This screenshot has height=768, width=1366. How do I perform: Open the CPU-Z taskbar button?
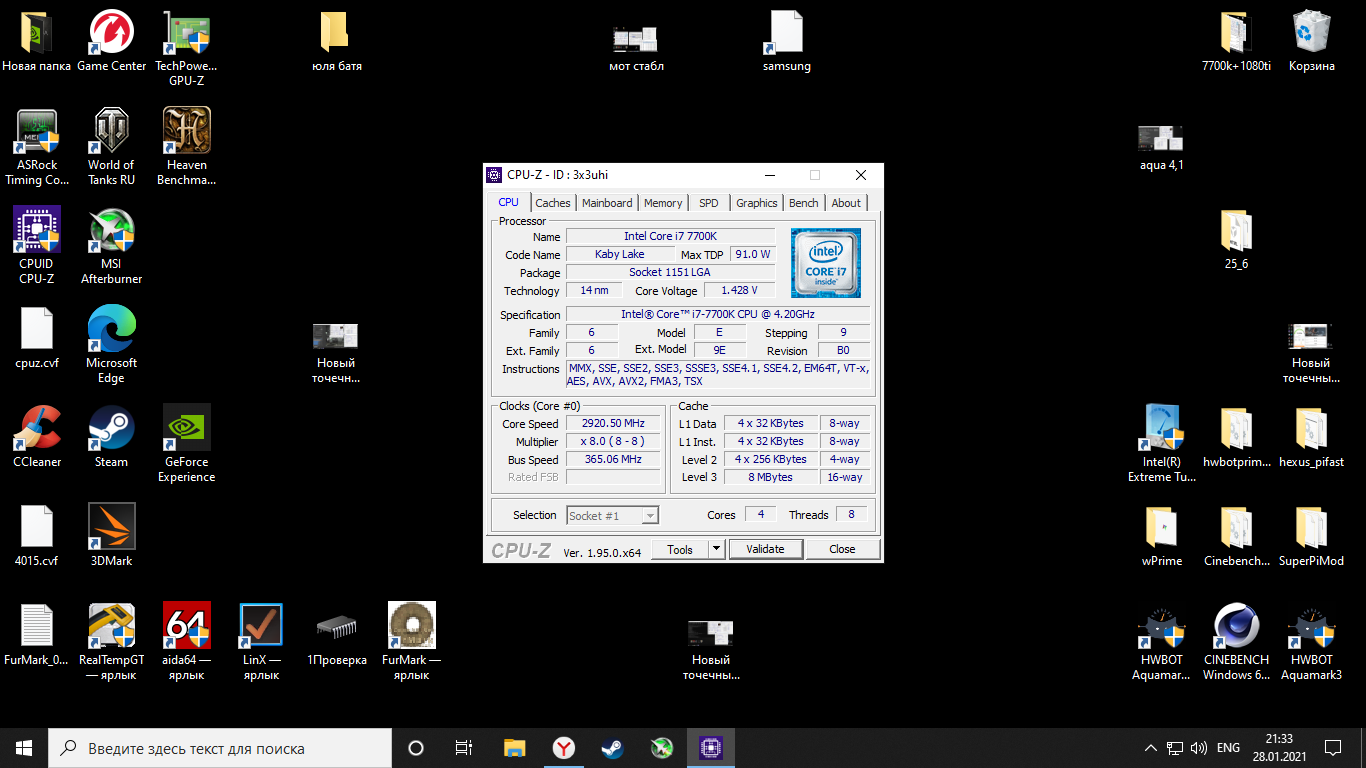point(711,748)
